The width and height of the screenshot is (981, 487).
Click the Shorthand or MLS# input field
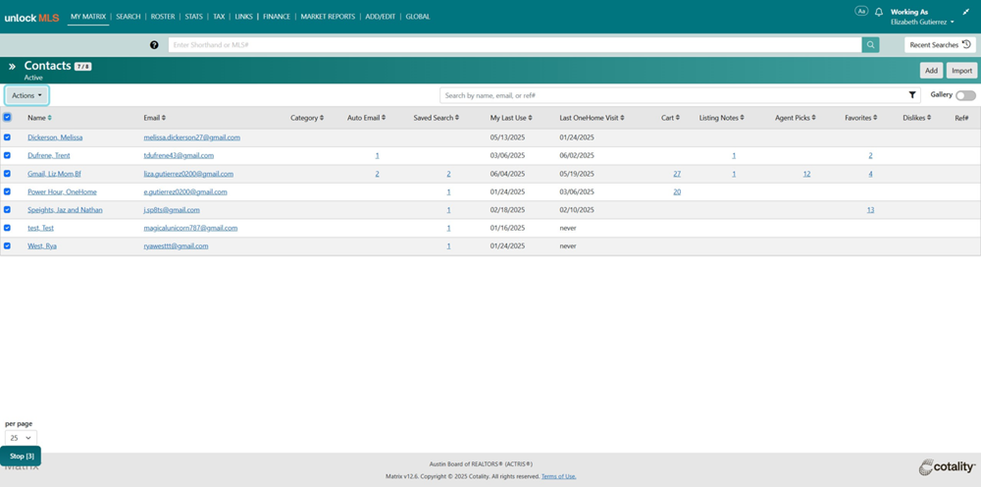pos(515,45)
